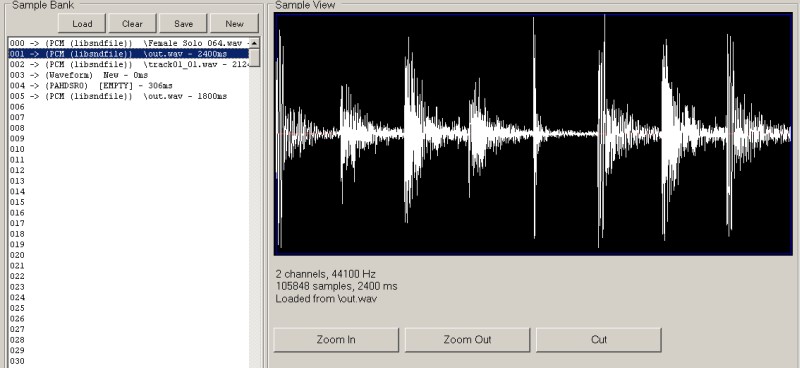
Task: Select sample 004 PAHDSR0 EMPTY entry
Action: [129, 86]
